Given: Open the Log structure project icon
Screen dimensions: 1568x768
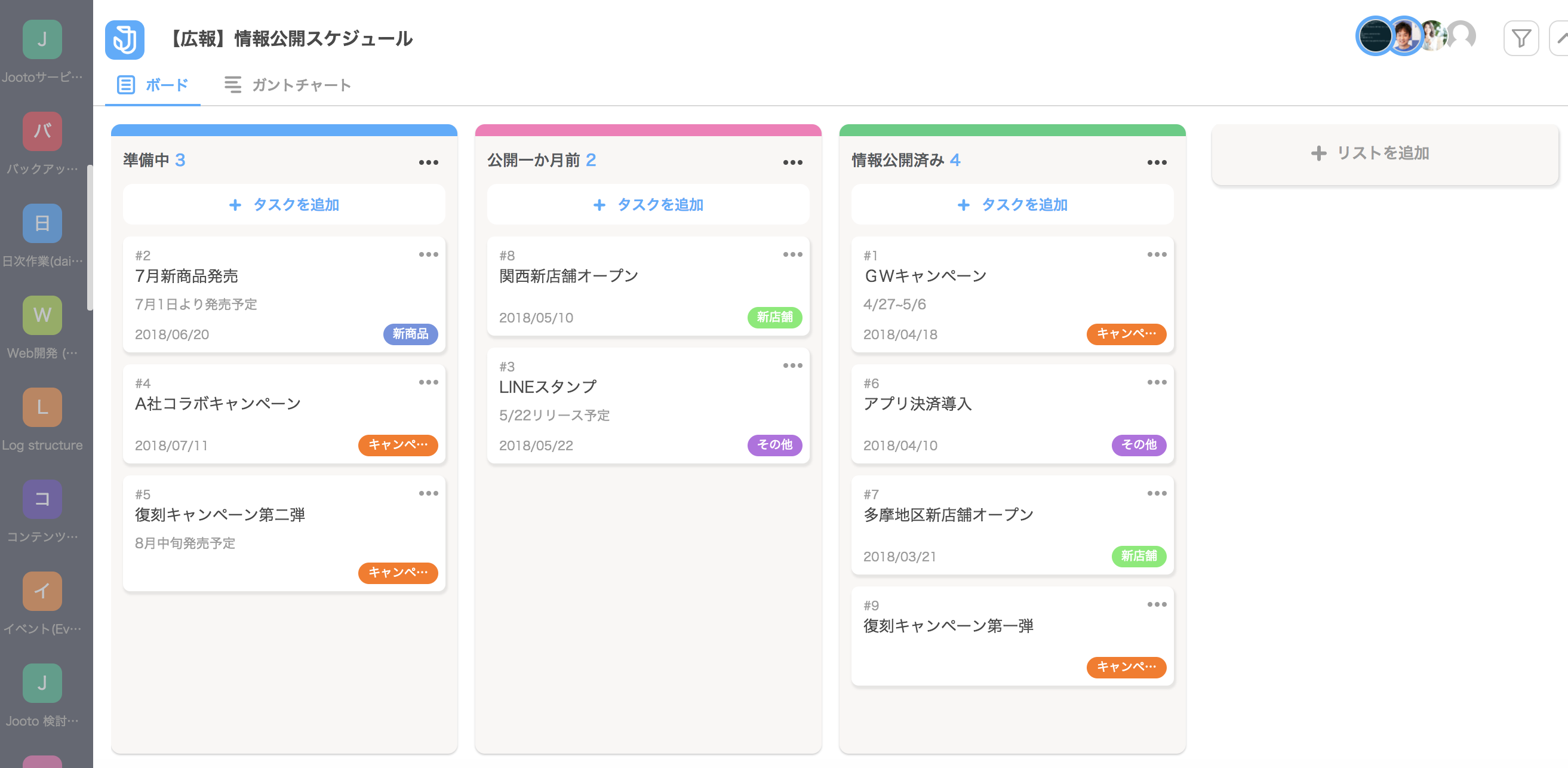Looking at the screenshot, I should (x=42, y=407).
